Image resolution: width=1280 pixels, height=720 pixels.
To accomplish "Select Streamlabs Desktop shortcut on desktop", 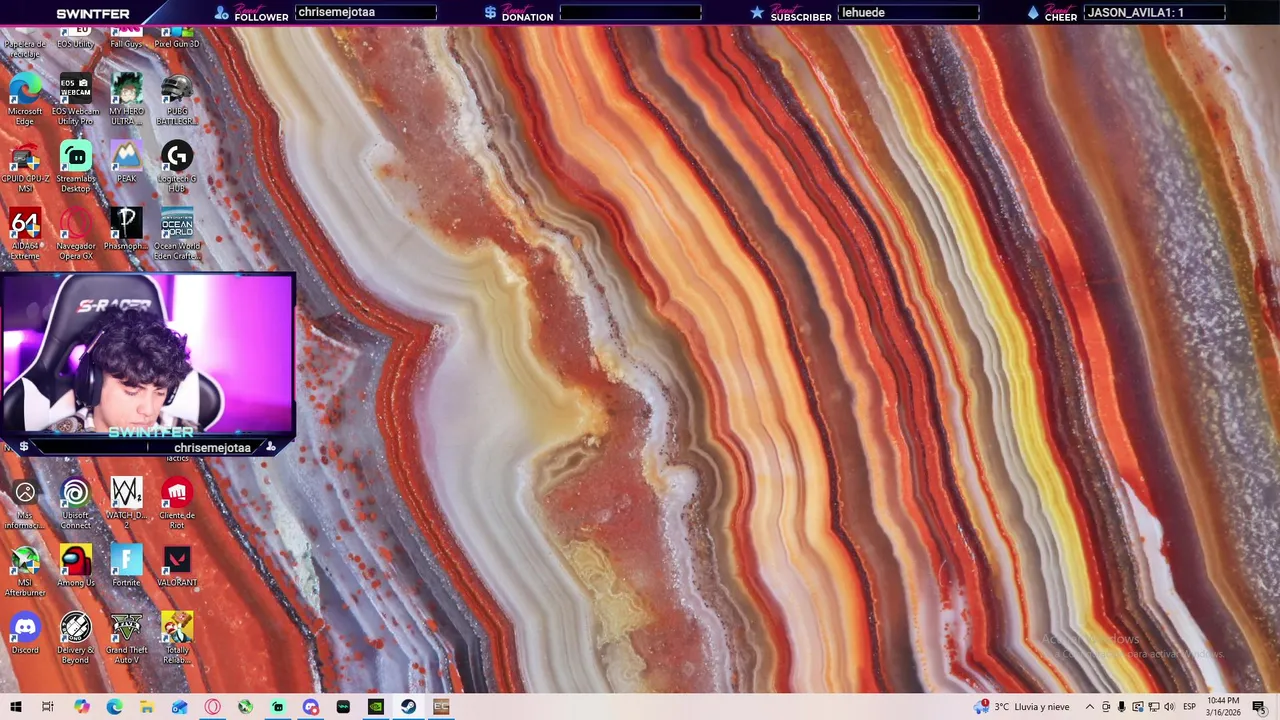I will [x=76, y=167].
